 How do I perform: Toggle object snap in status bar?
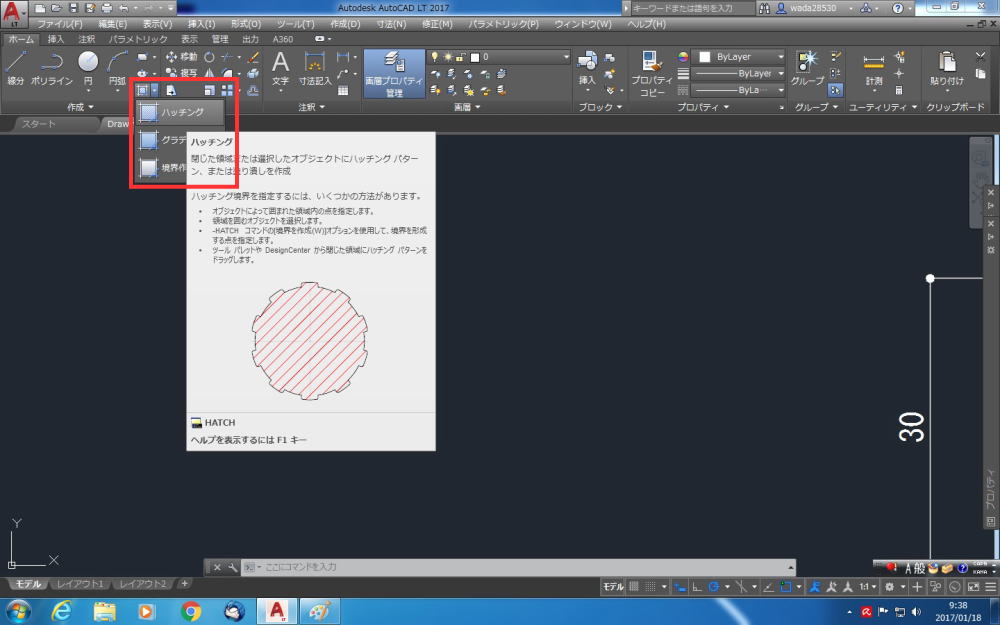786,587
